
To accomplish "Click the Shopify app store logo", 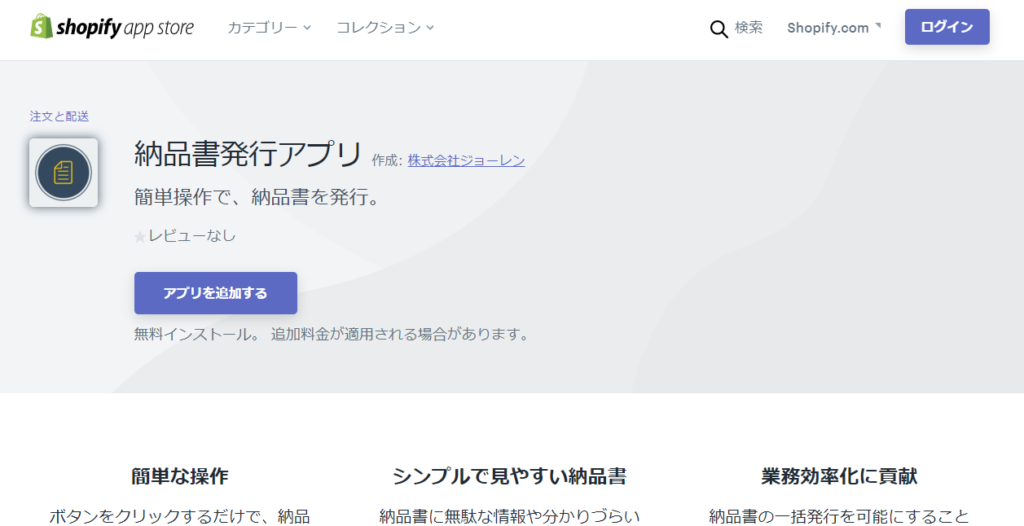I will 112,27.
